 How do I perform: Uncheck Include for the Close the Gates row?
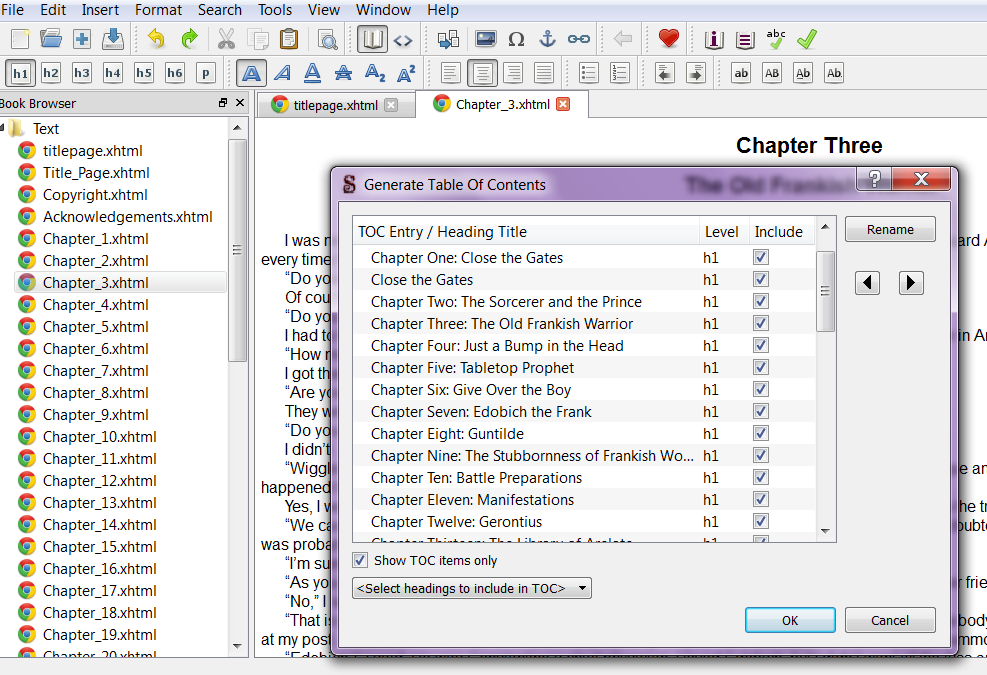[x=760, y=280]
